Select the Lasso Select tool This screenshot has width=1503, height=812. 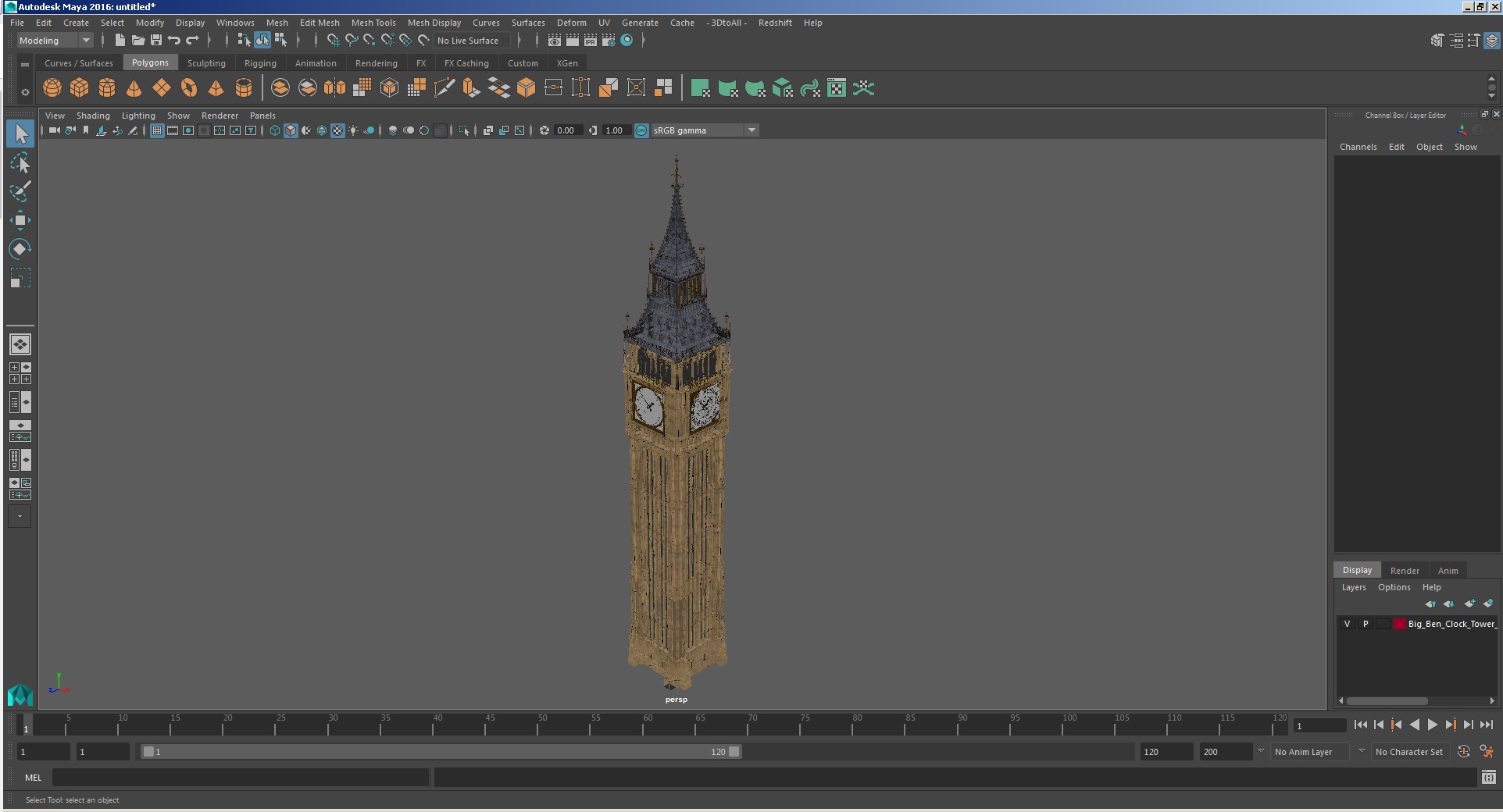pyautogui.click(x=20, y=162)
